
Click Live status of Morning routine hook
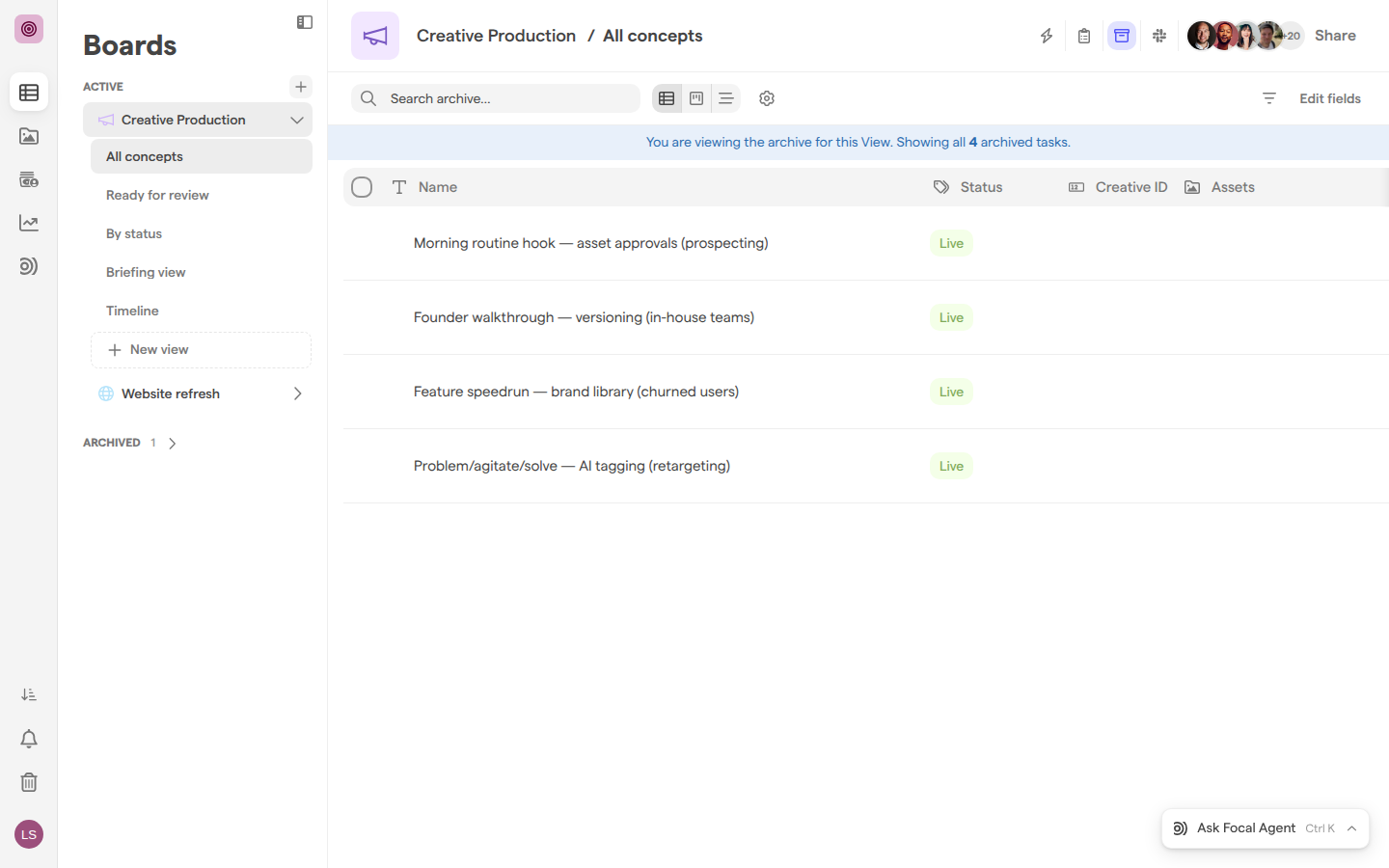(x=951, y=243)
